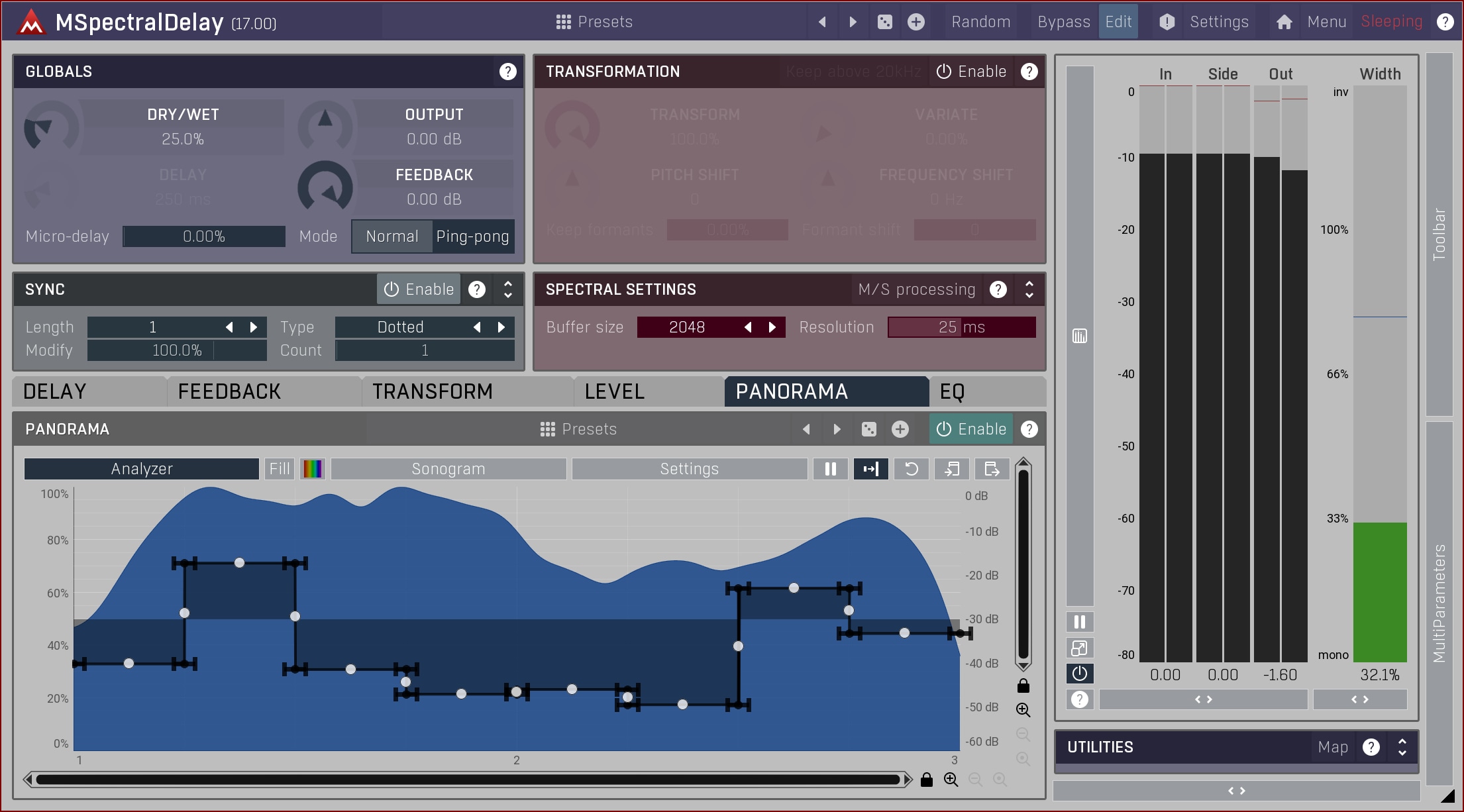Click the zoom-in magnifier beside horizontal scrollbar
This screenshot has height=812, width=1464.
coord(951,780)
